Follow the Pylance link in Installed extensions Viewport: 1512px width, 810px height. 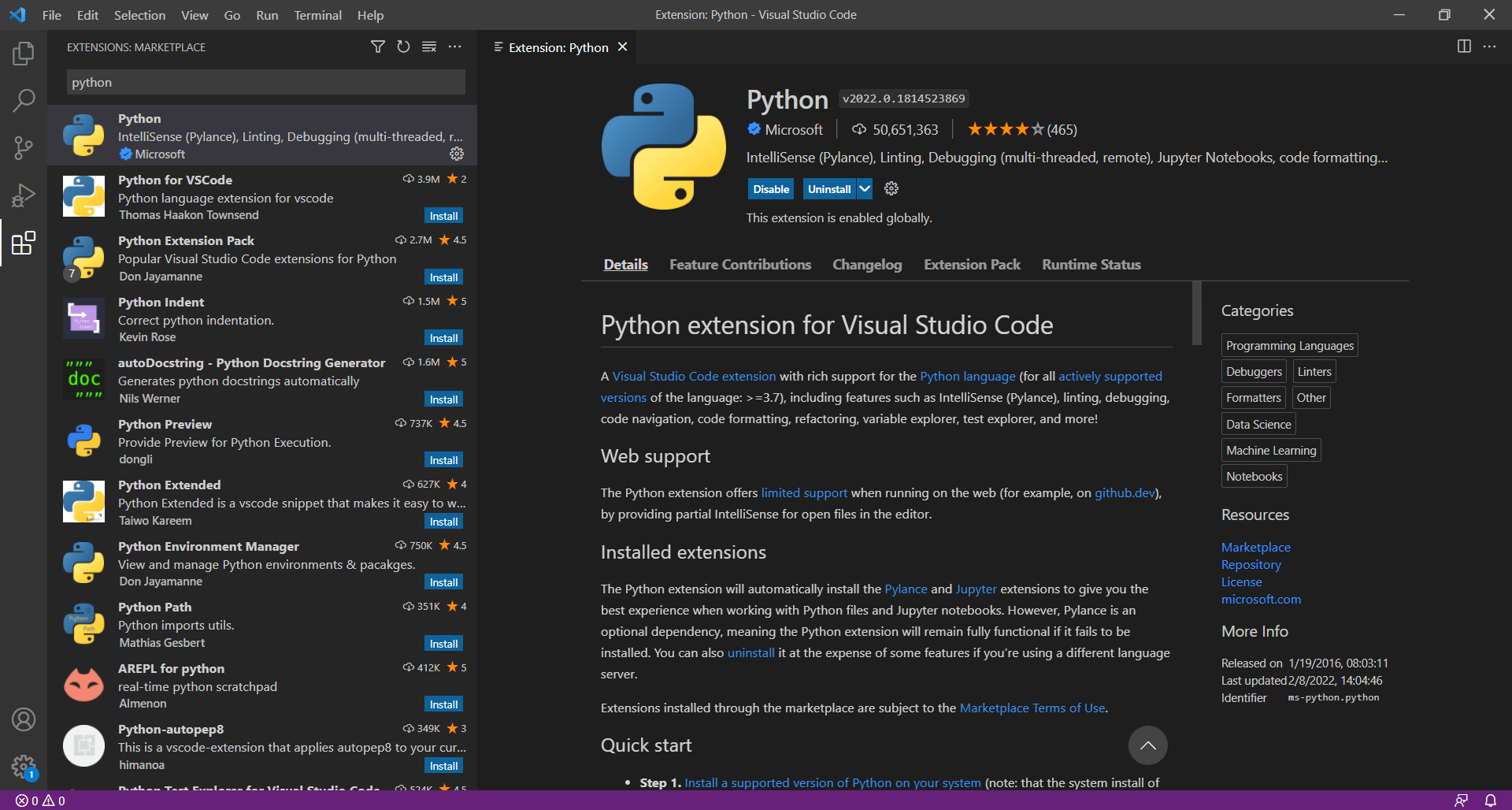(x=906, y=589)
